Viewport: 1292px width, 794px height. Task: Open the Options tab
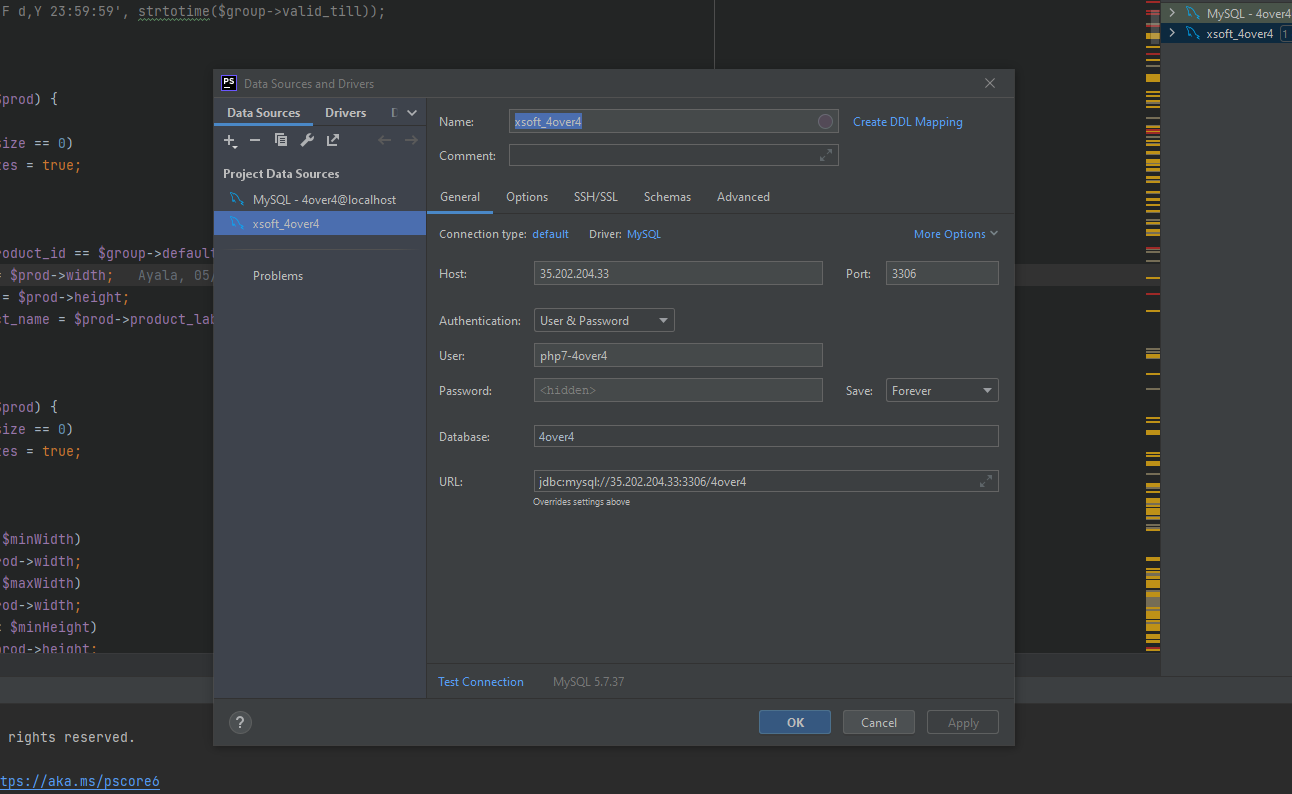click(527, 197)
